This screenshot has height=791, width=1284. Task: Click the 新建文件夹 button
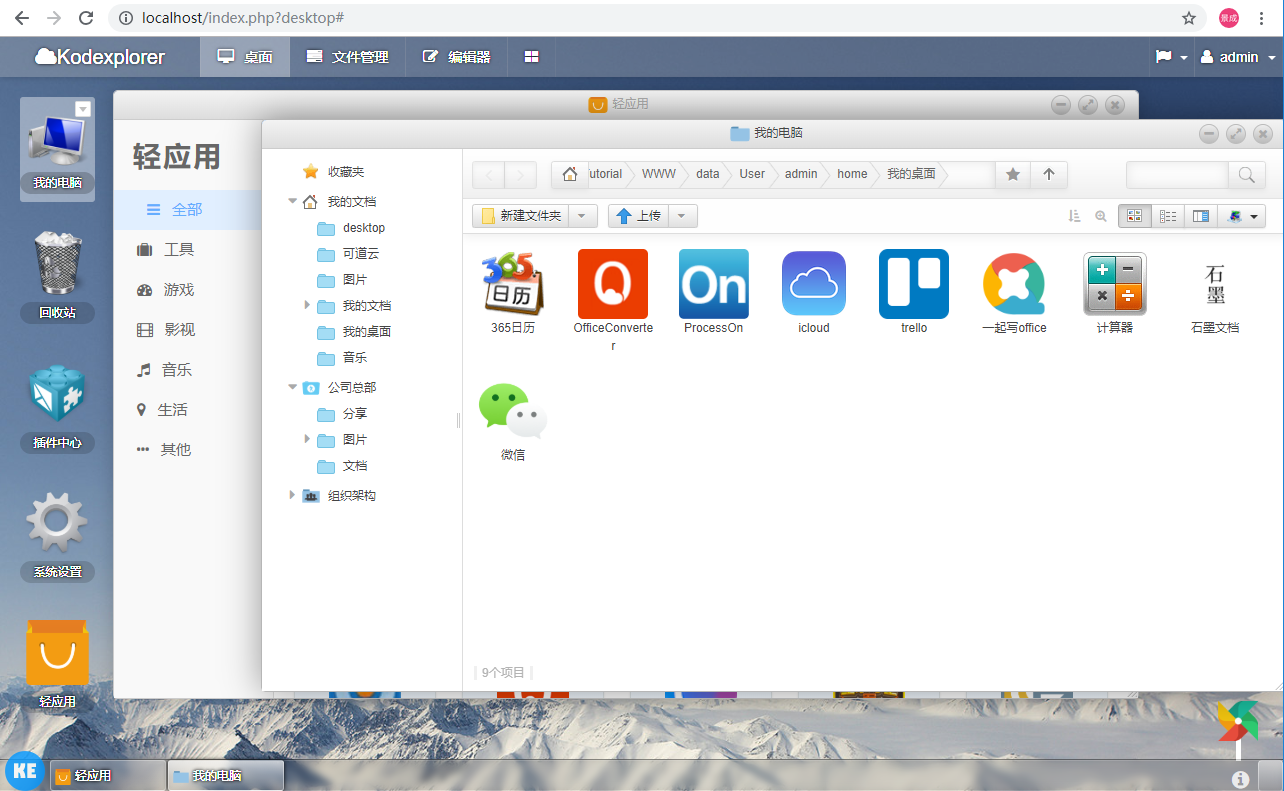[521, 216]
